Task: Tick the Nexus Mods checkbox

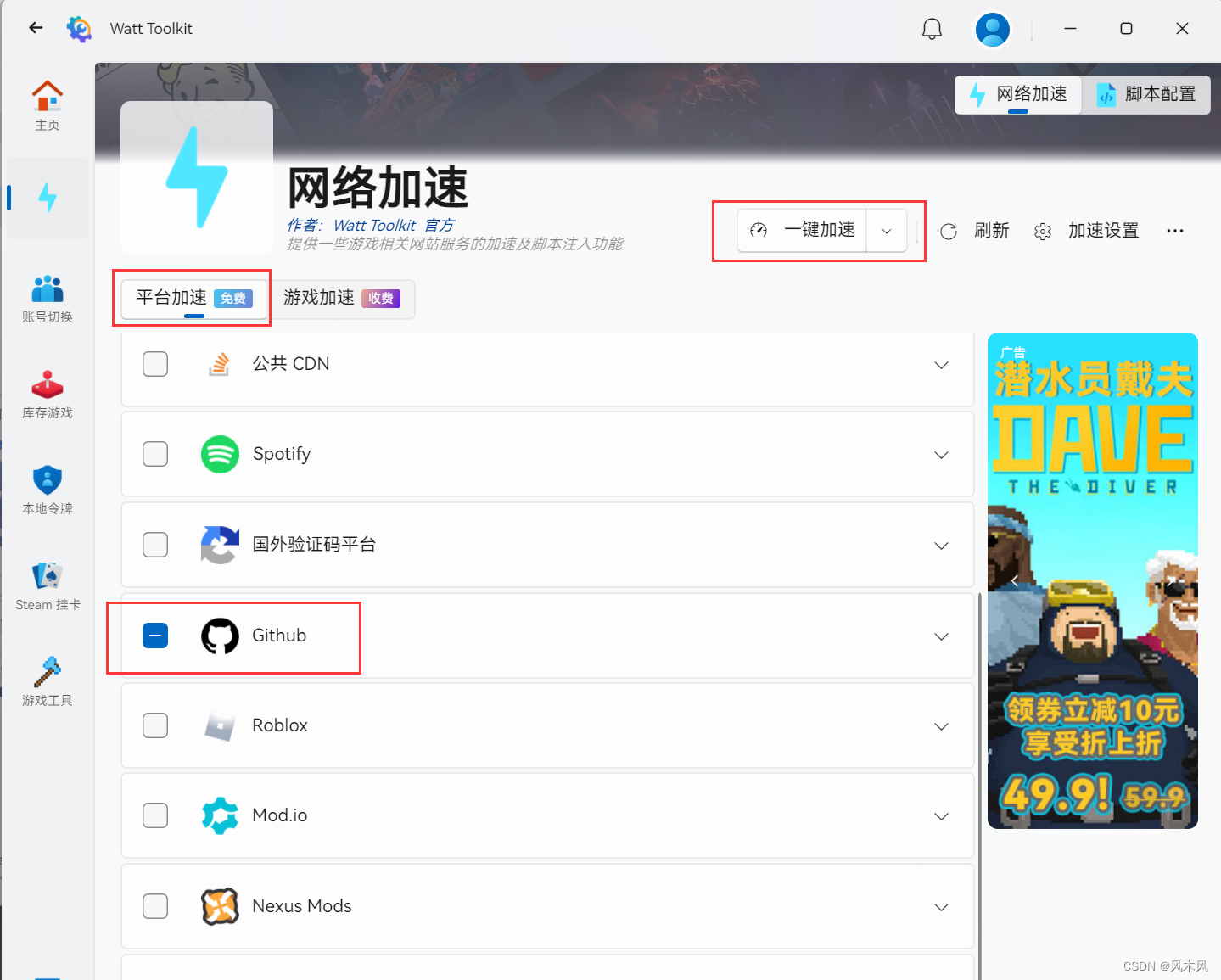Action: [155, 906]
